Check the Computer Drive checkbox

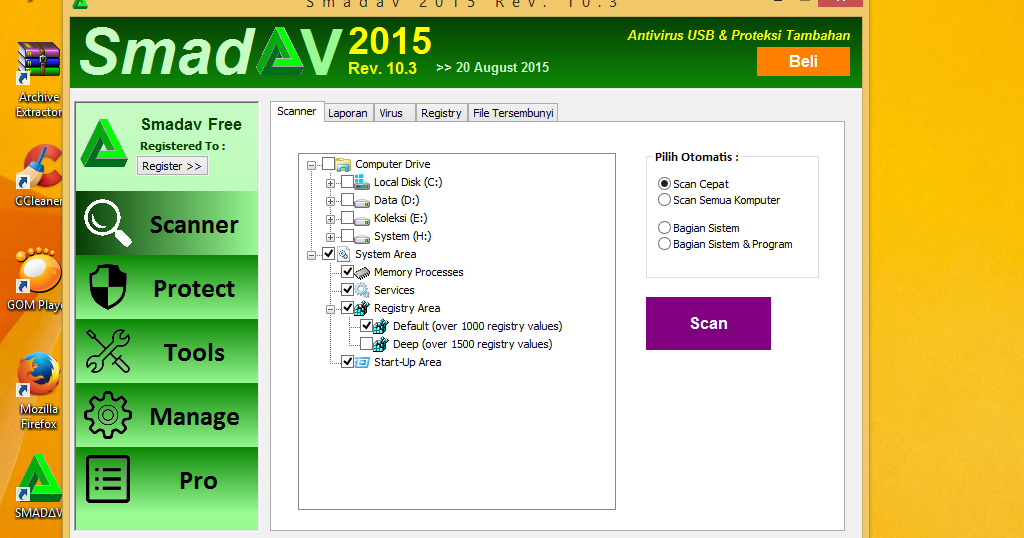[x=328, y=164]
